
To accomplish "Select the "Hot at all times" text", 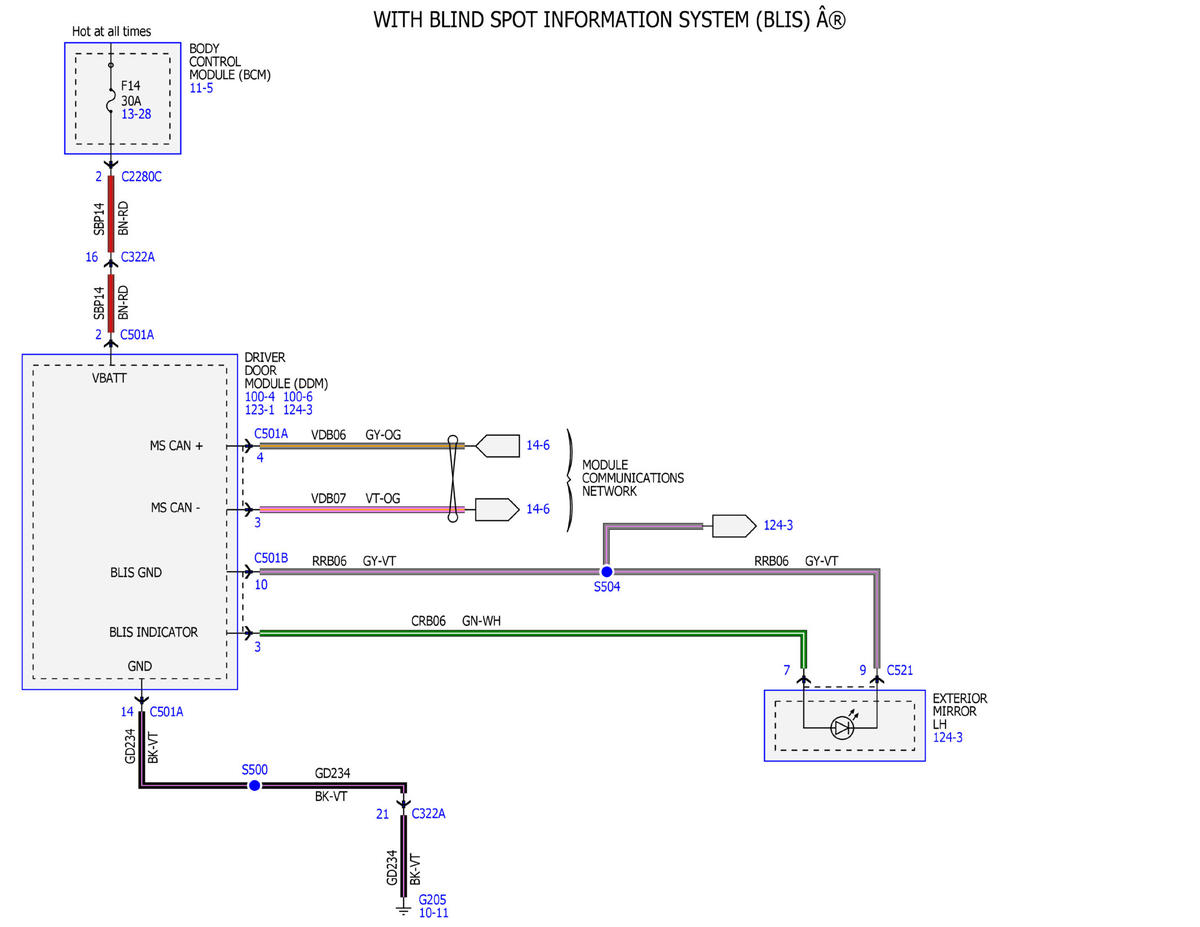I will pyautogui.click(x=112, y=31).
